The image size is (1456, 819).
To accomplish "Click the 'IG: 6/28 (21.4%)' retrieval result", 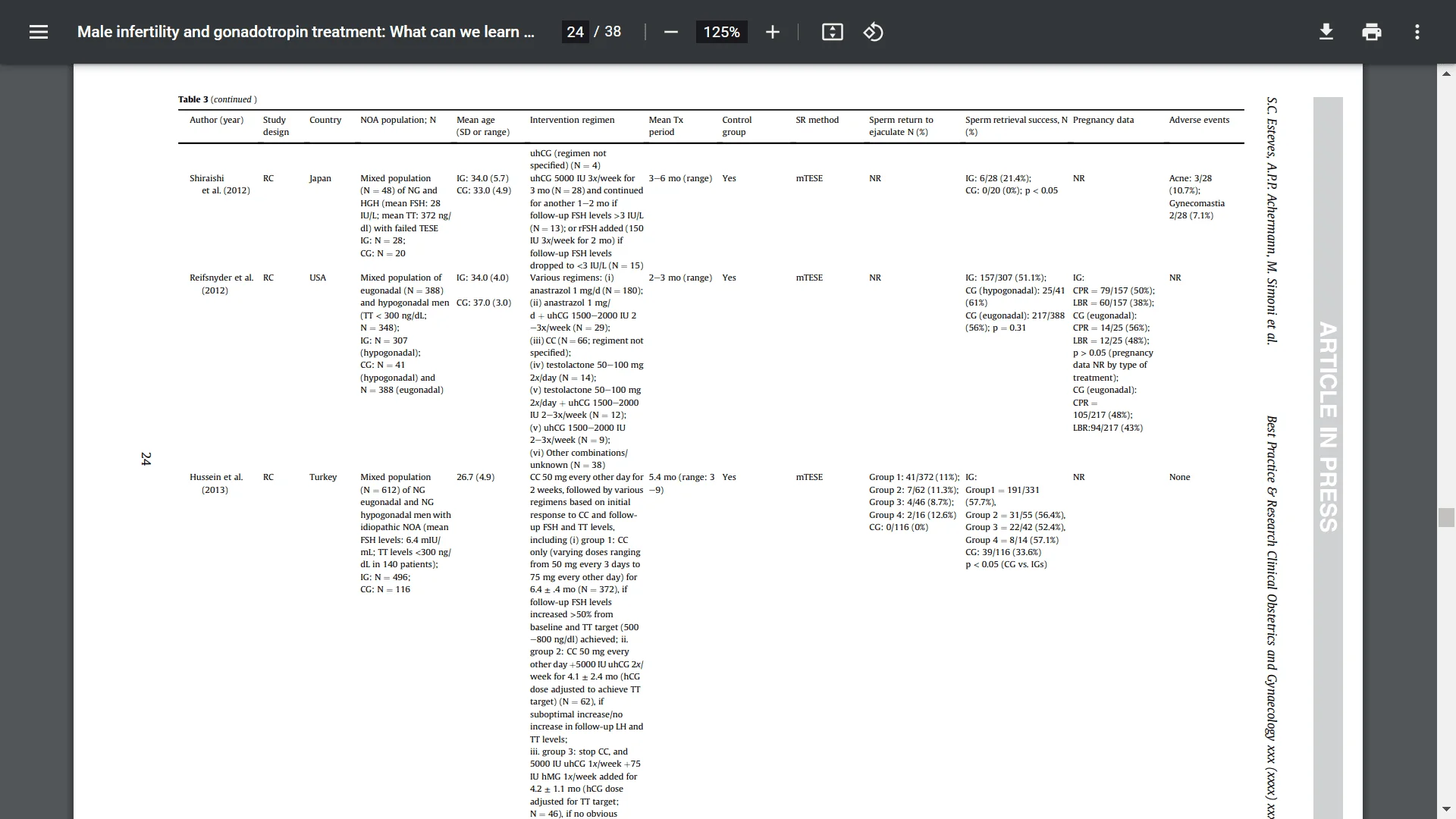I will pyautogui.click(x=998, y=178).
